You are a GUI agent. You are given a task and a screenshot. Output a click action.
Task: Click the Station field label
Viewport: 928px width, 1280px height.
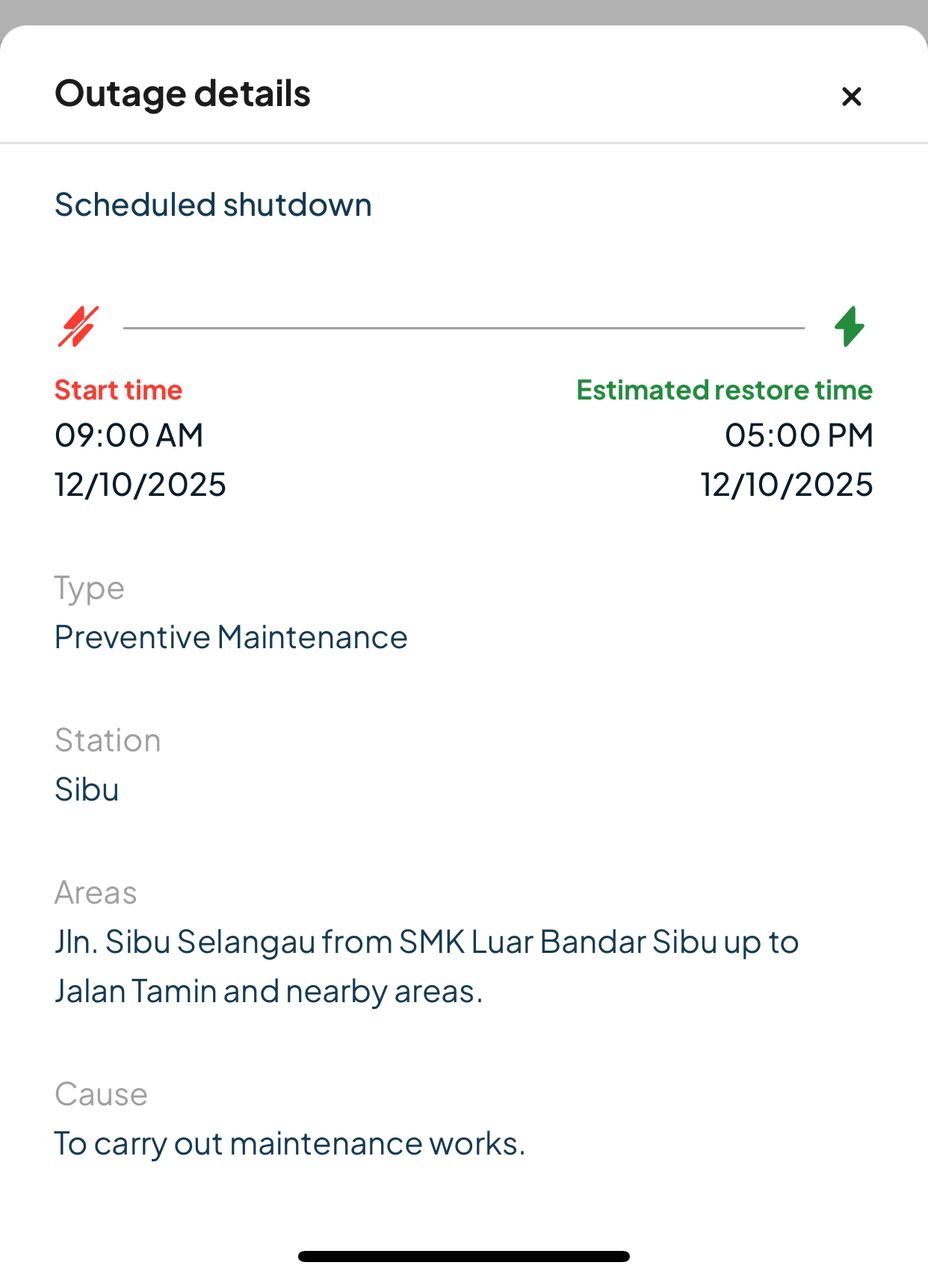[x=107, y=740]
